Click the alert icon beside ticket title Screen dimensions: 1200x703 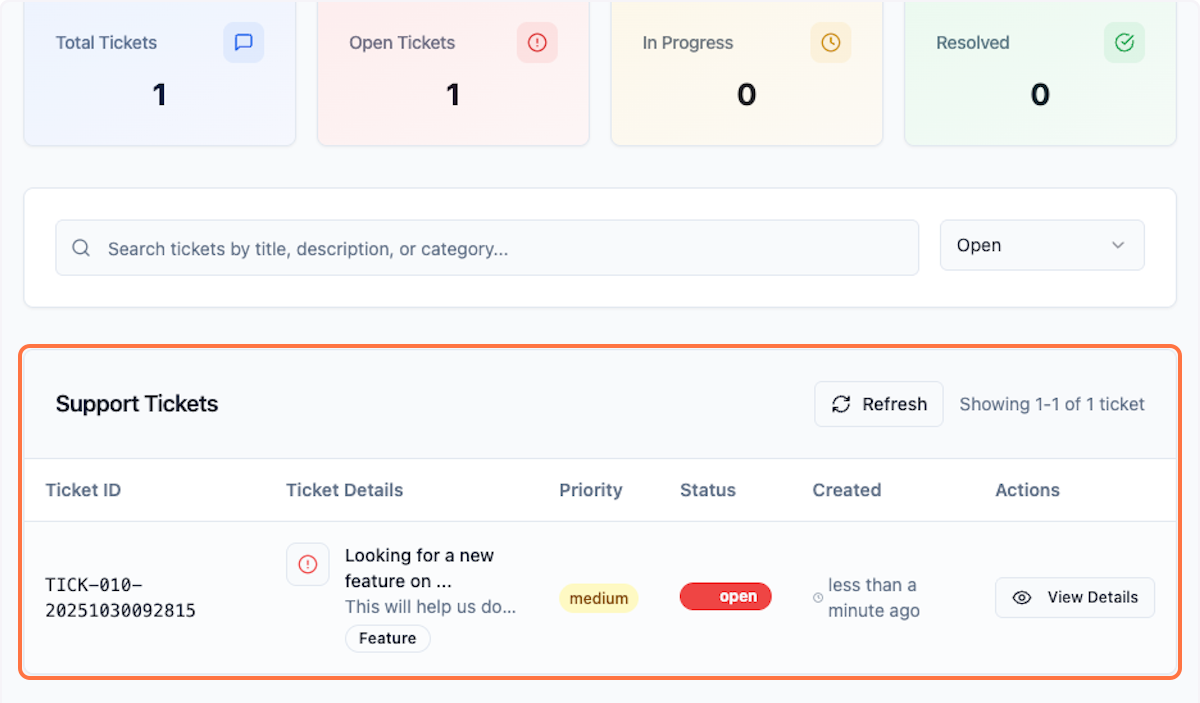click(x=308, y=565)
